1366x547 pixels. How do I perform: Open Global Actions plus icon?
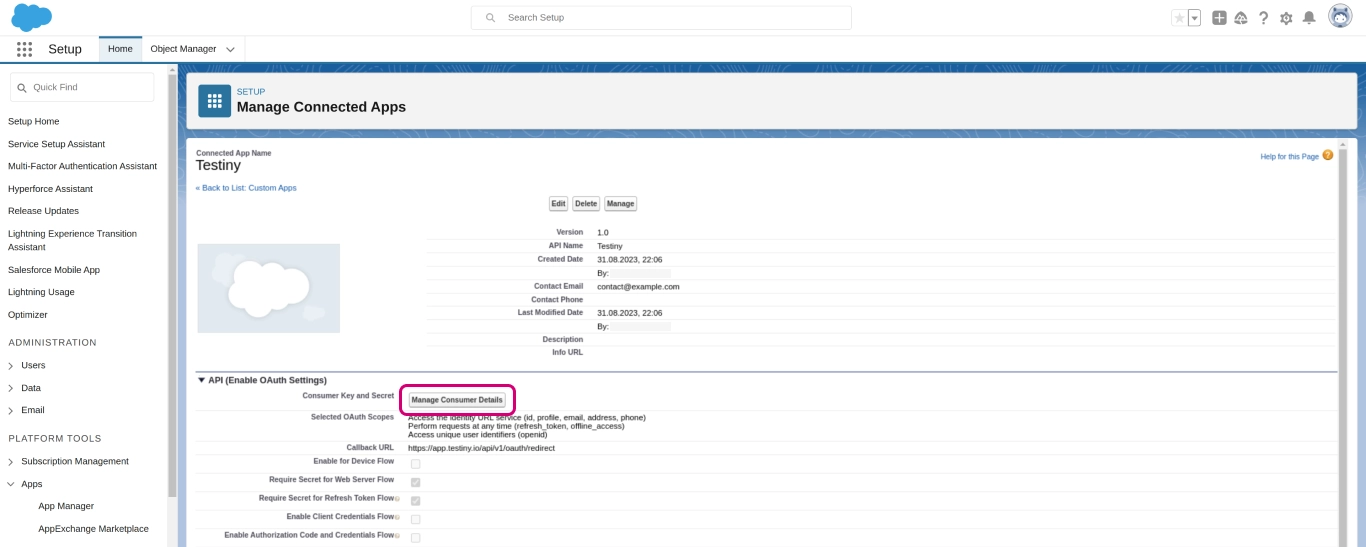point(1219,18)
